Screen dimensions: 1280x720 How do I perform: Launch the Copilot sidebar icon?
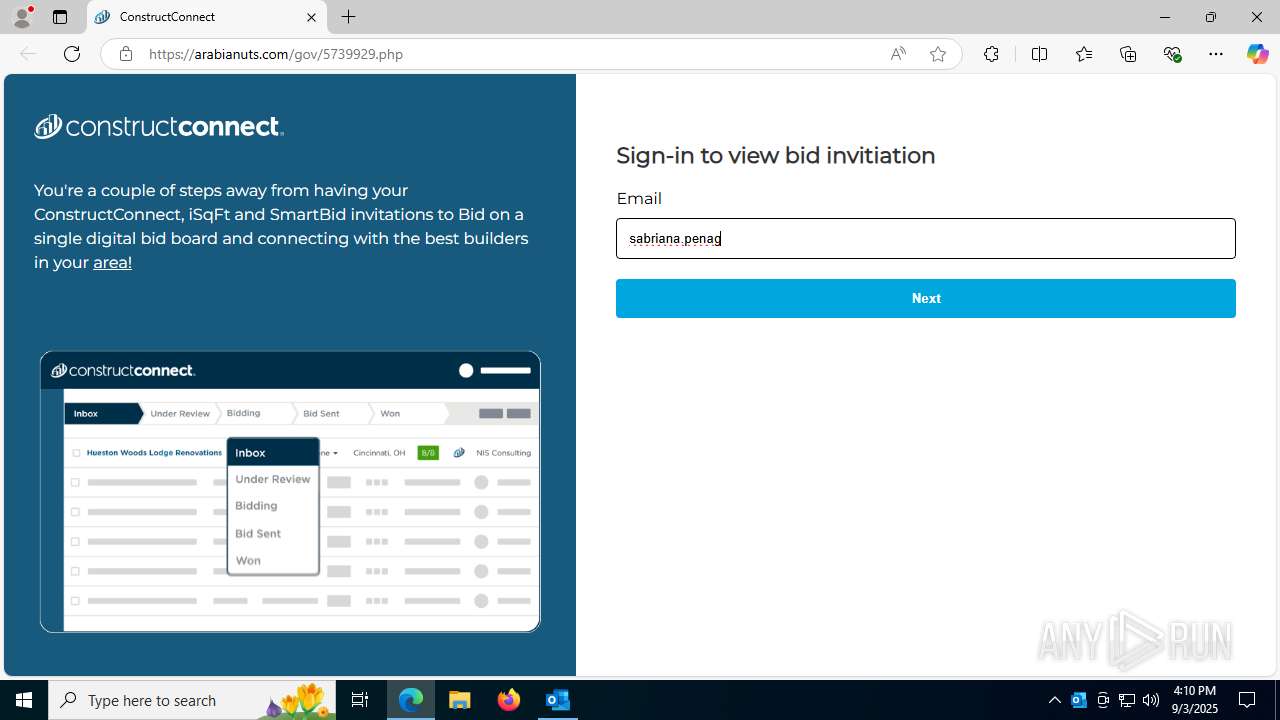(1257, 54)
